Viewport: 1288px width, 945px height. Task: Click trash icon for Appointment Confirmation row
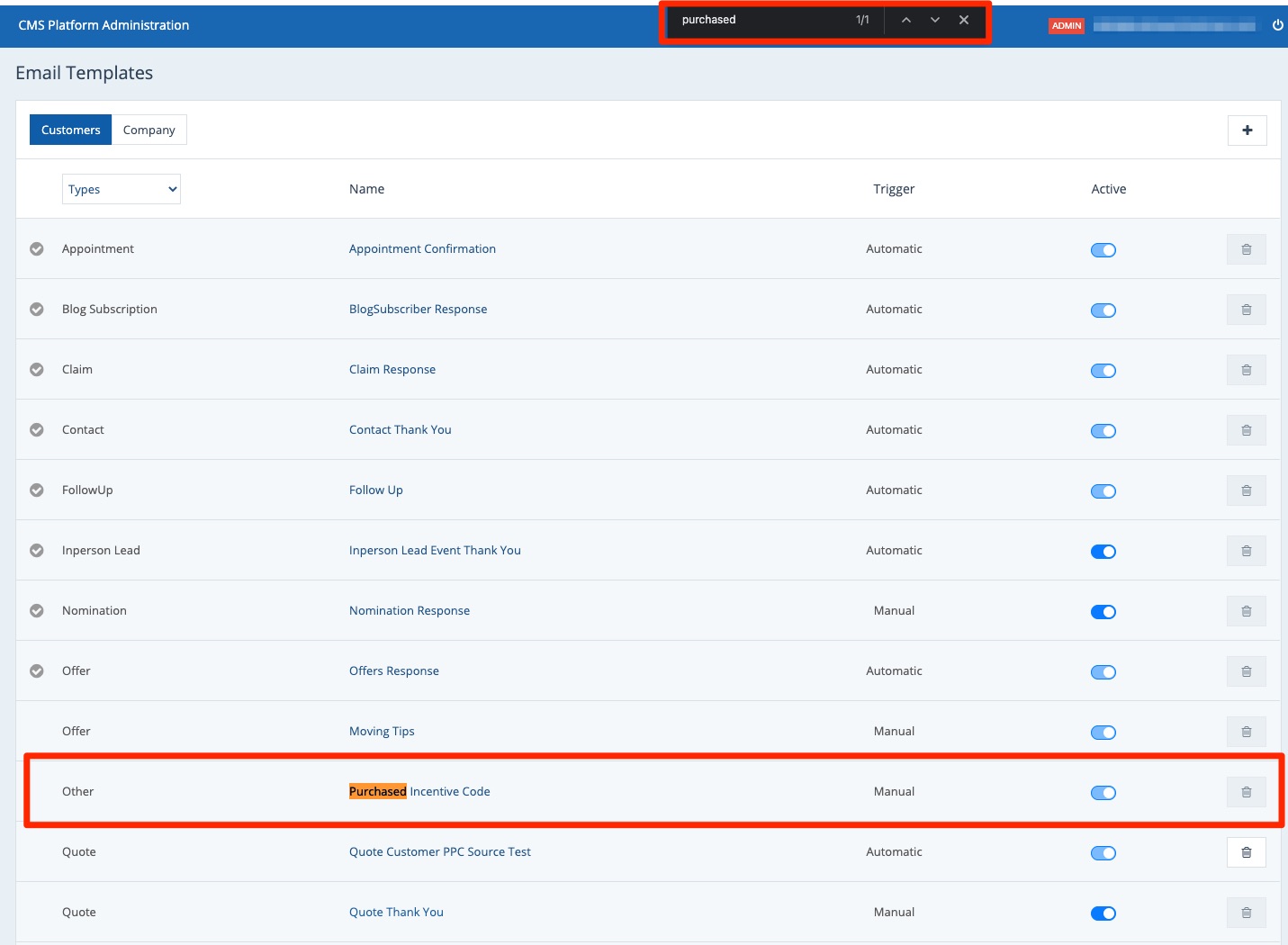pyautogui.click(x=1246, y=249)
